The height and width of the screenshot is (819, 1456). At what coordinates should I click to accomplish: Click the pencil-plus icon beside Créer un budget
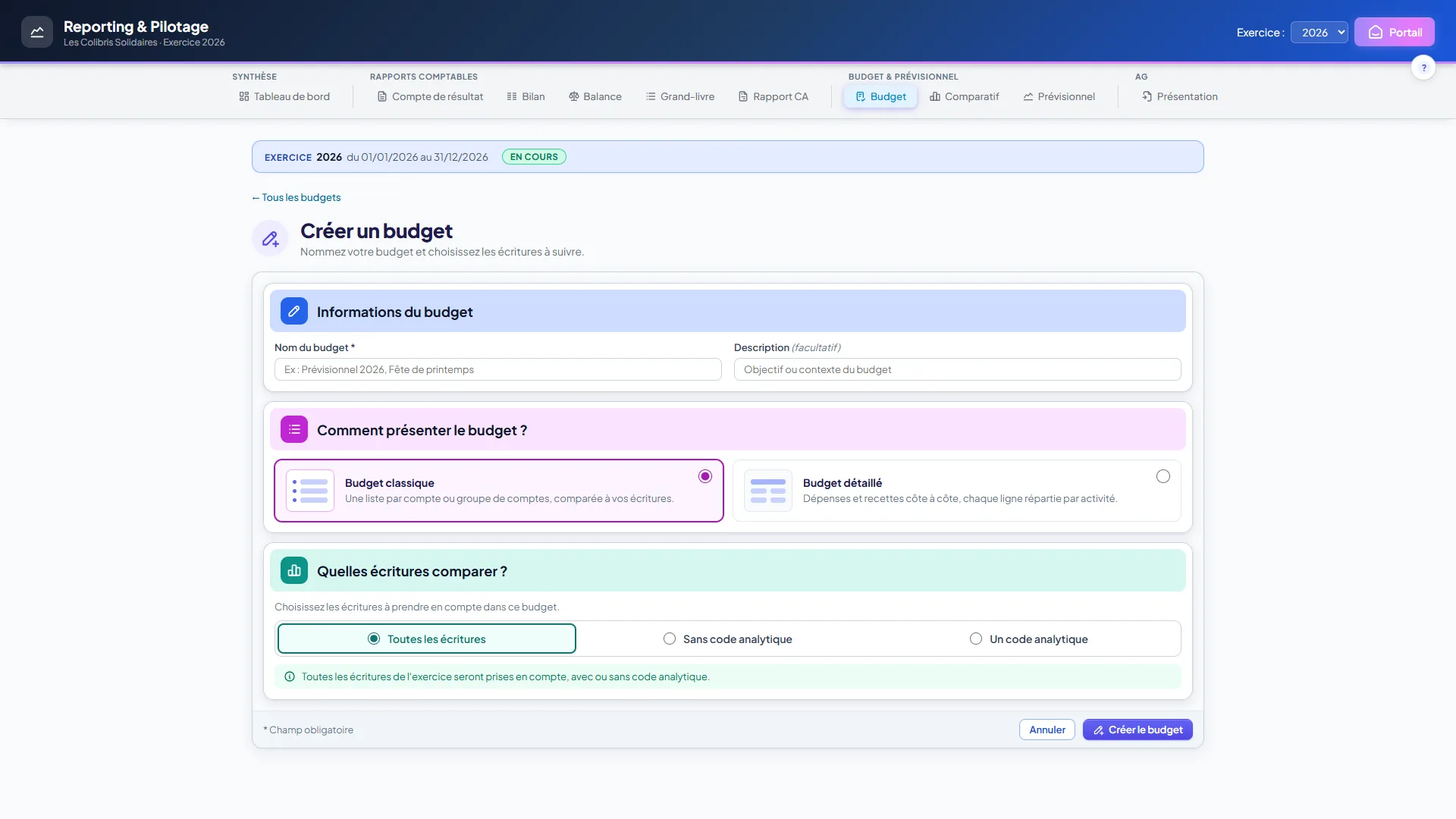click(x=270, y=239)
